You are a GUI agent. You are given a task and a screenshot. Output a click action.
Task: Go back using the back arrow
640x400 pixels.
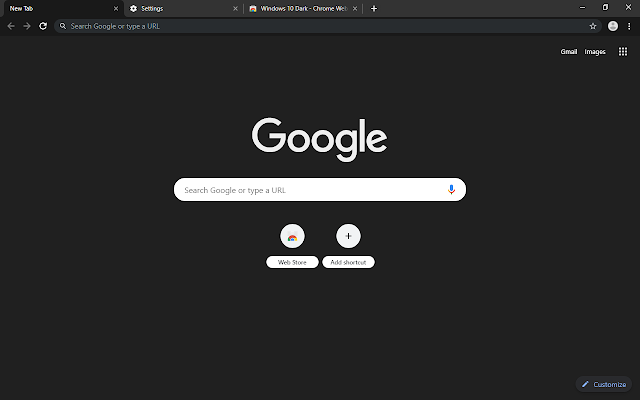click(11, 26)
